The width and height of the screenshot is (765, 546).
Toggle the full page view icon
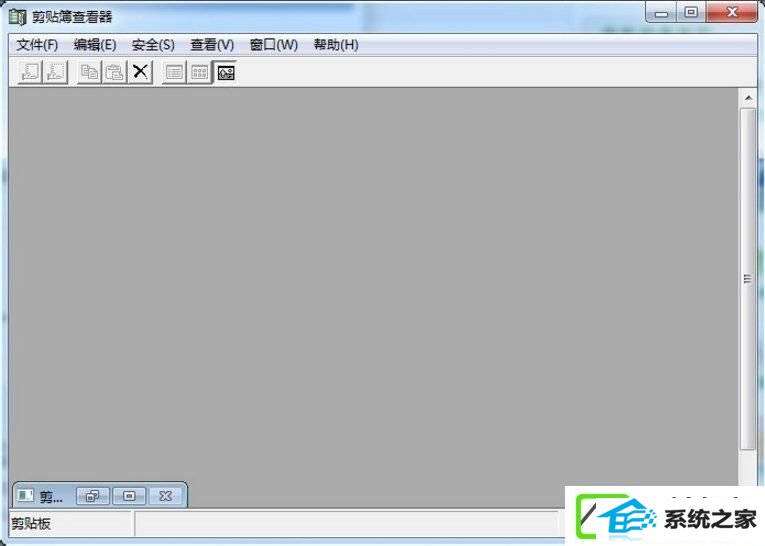[226, 73]
